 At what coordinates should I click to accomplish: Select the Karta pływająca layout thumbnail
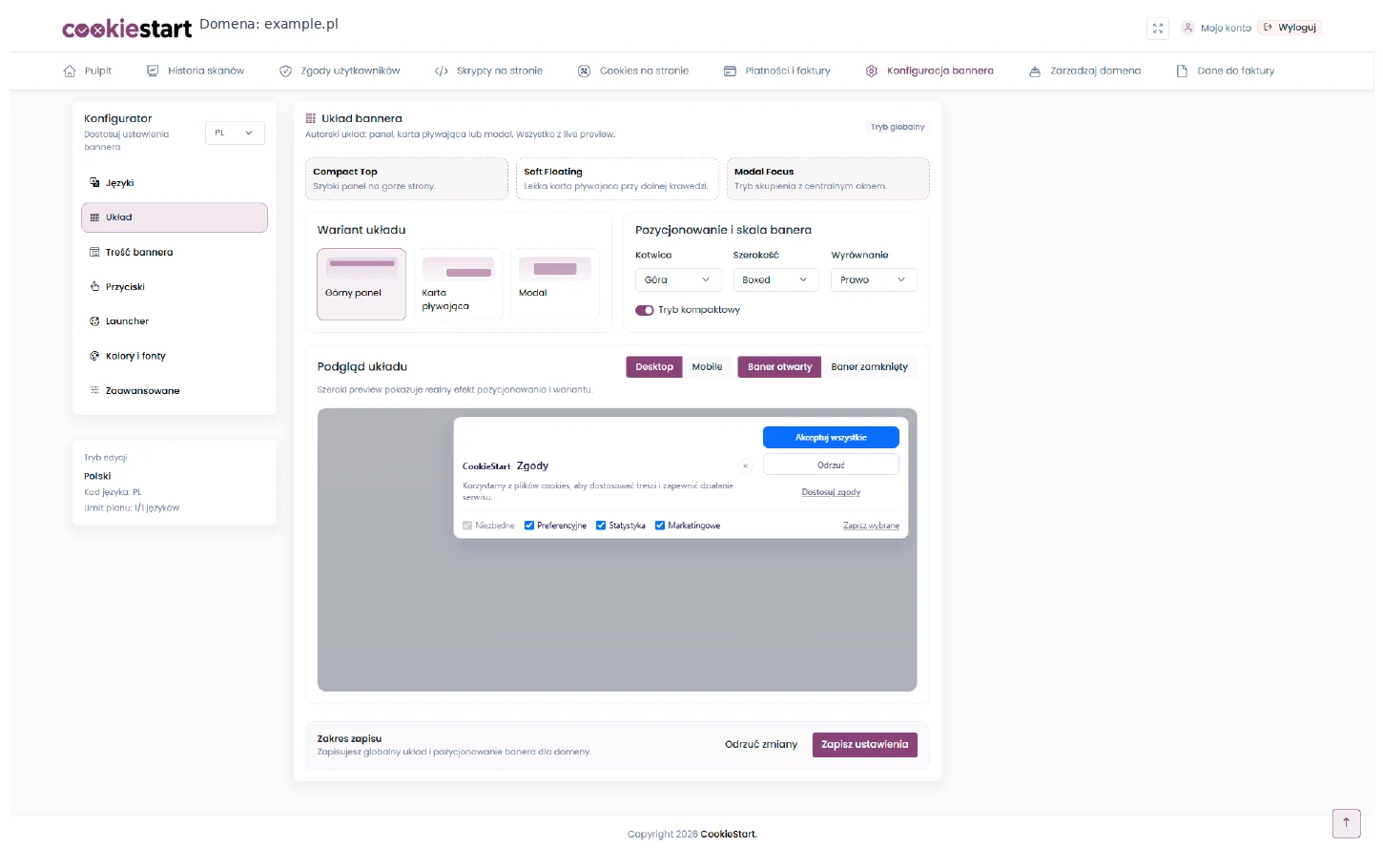pos(459,284)
